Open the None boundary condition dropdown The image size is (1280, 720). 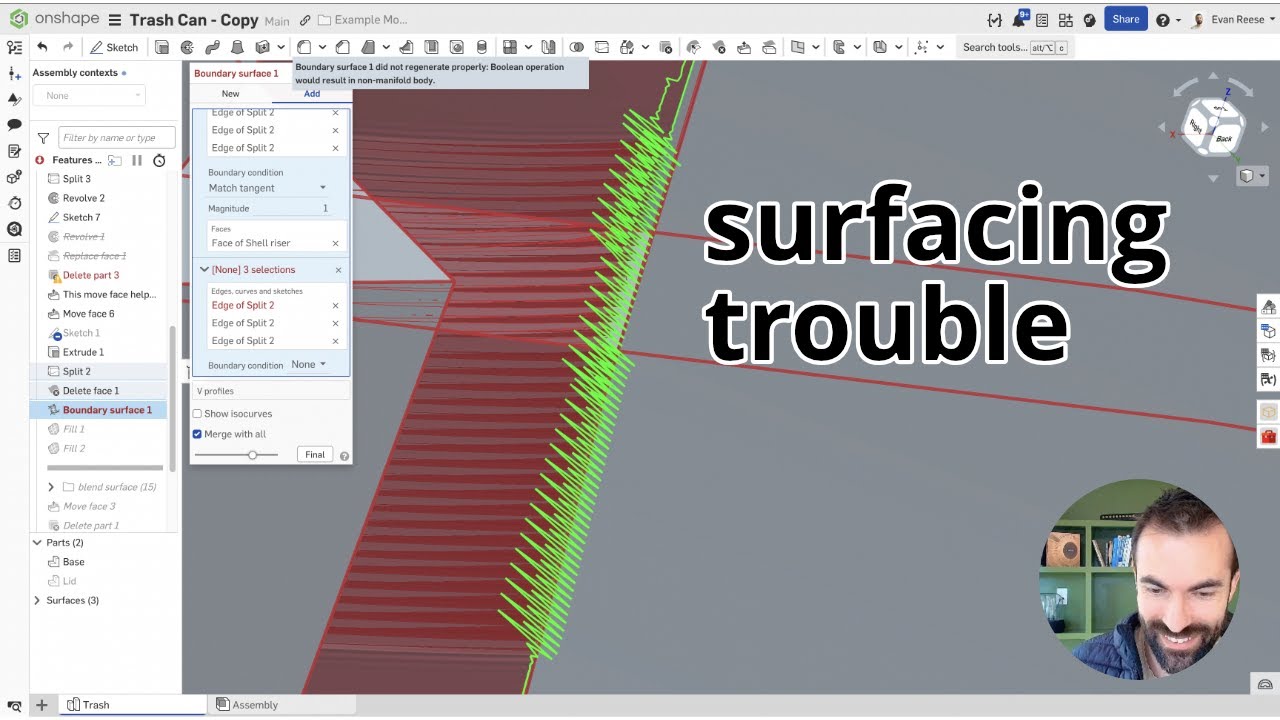click(x=308, y=365)
